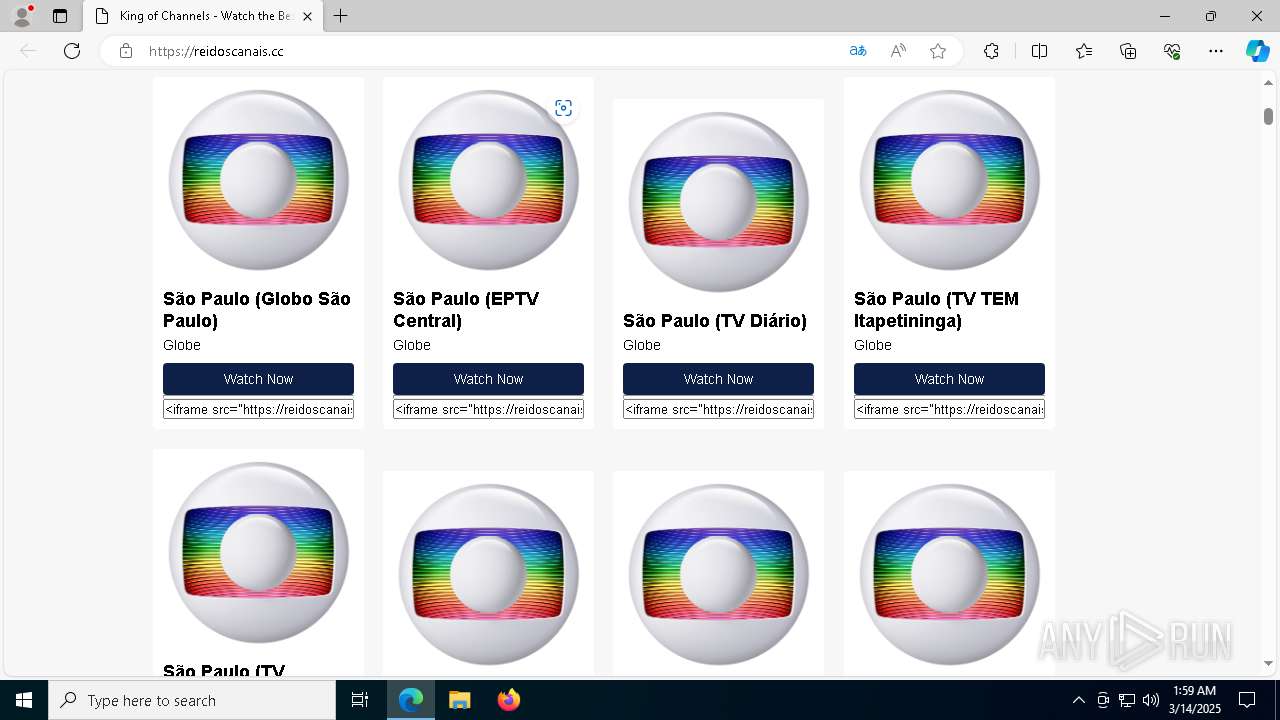Open the browser profile avatar
The image size is (1280, 720).
(22, 16)
